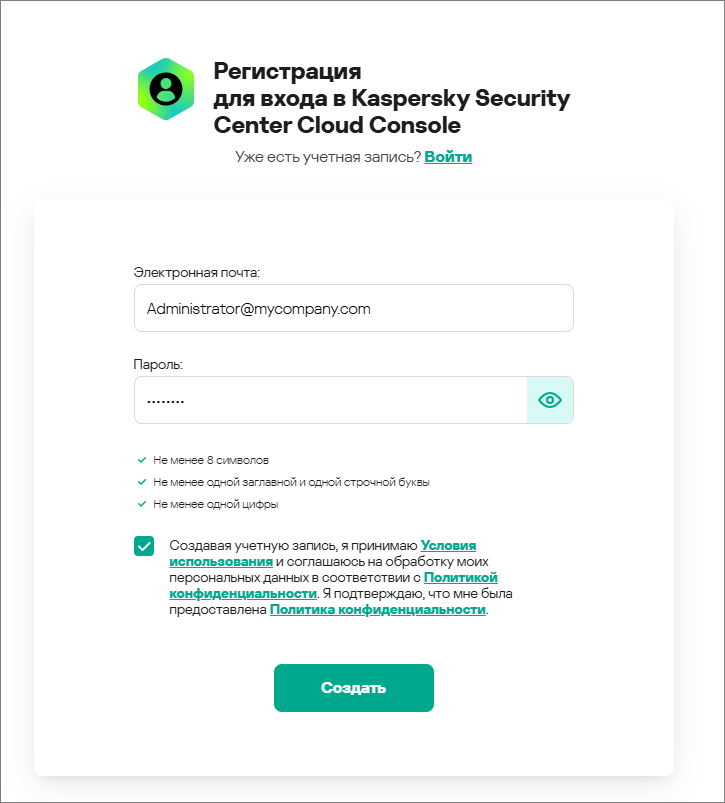Click the "Электронная почта:" label
This screenshot has height=803, width=725.
coord(196,272)
